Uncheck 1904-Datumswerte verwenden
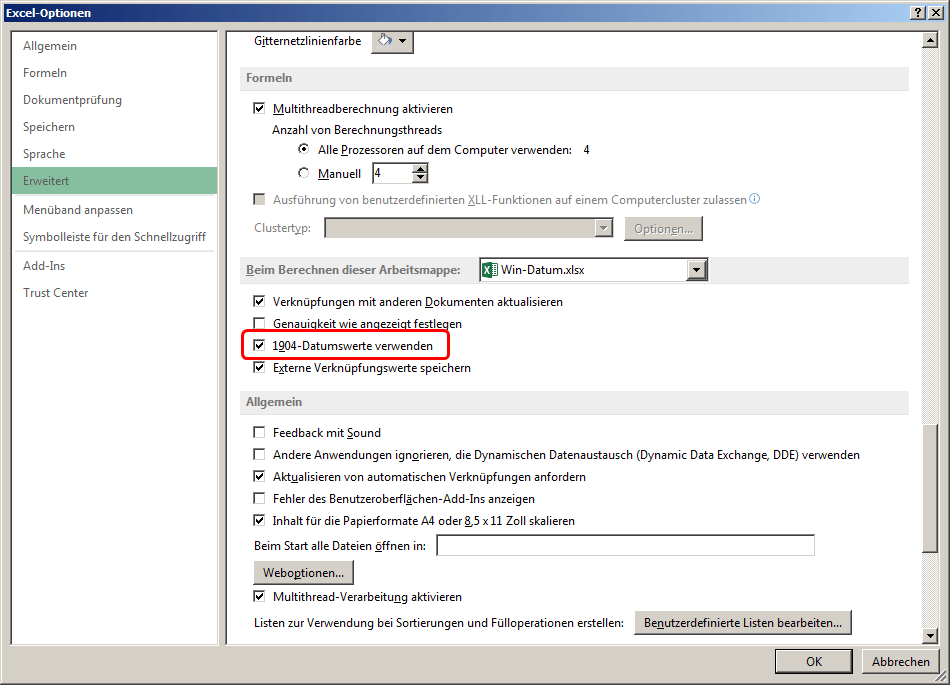Screen dimensions: 950x685 click(259, 345)
